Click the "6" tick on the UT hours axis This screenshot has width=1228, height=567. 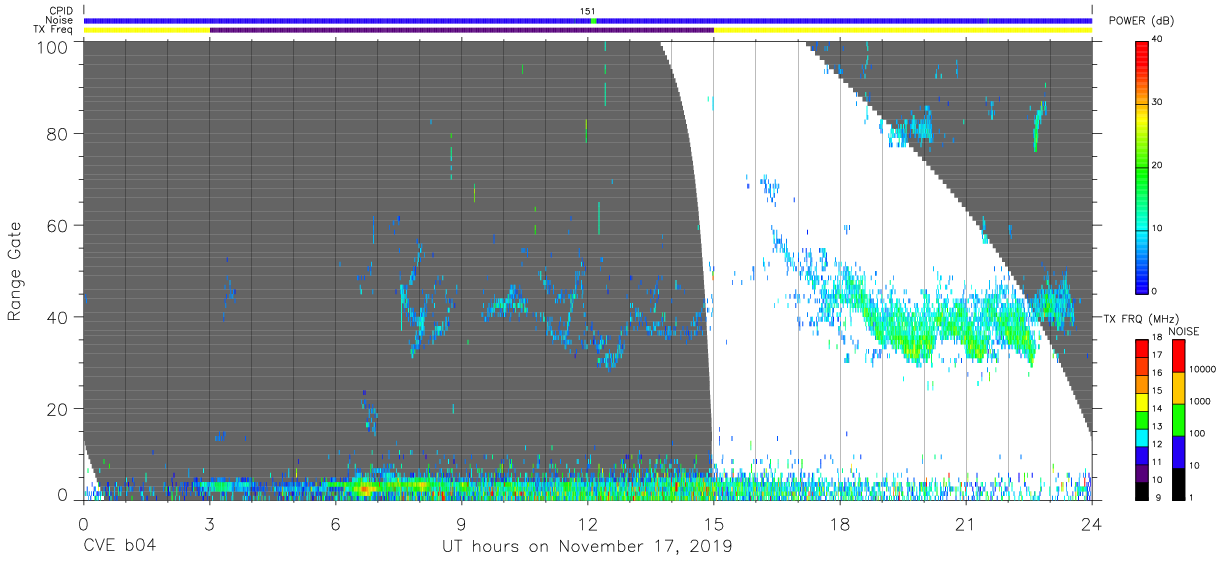335,523
